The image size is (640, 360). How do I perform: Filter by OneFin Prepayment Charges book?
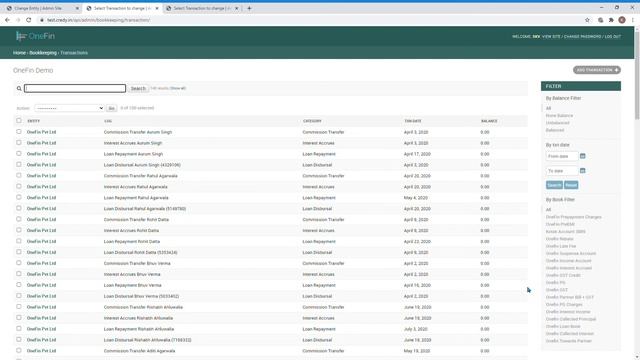pos(573,217)
